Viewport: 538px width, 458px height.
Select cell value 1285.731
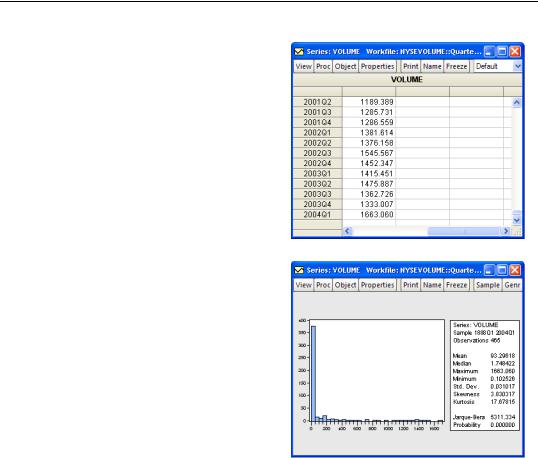pos(369,112)
